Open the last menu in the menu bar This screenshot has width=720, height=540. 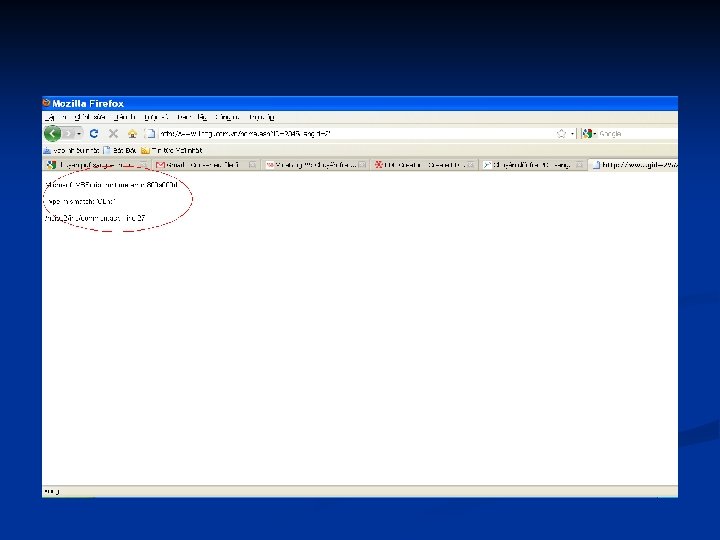pos(261,118)
